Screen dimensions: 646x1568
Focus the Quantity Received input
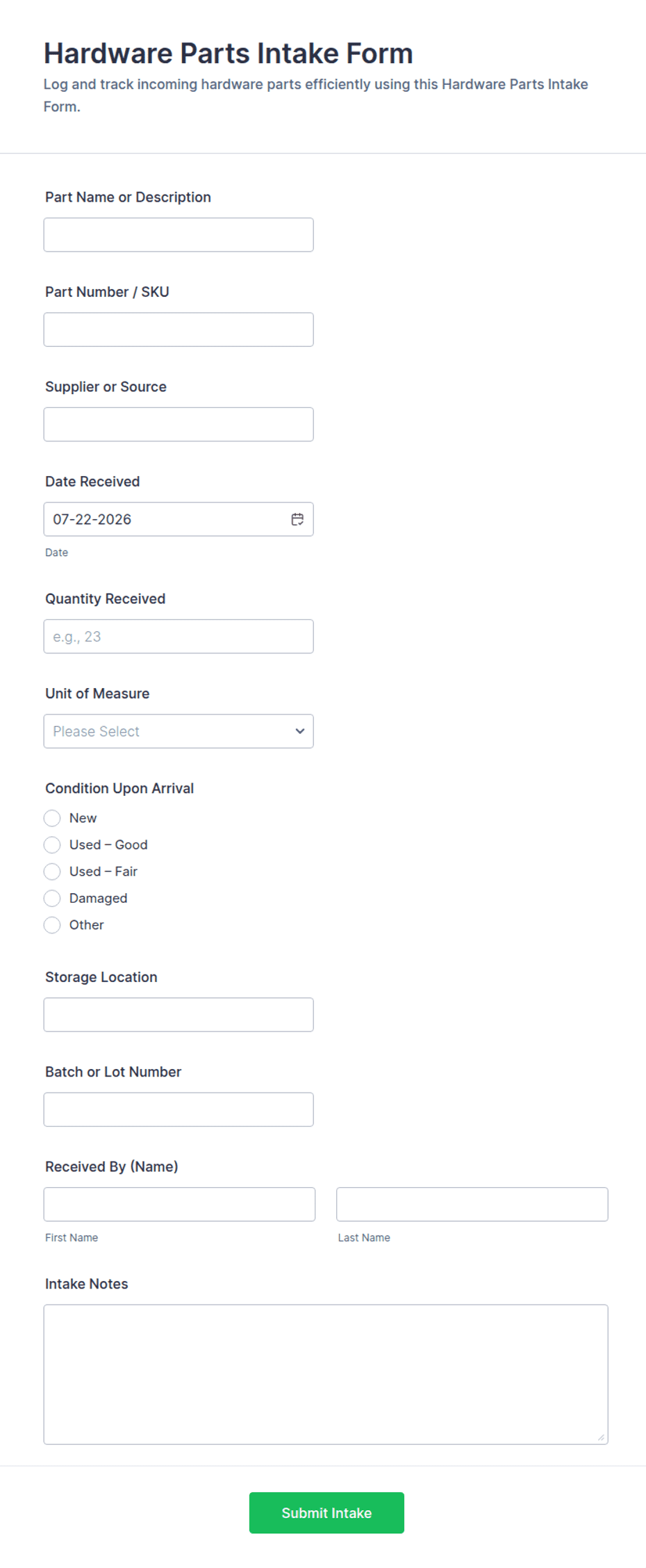click(x=179, y=636)
